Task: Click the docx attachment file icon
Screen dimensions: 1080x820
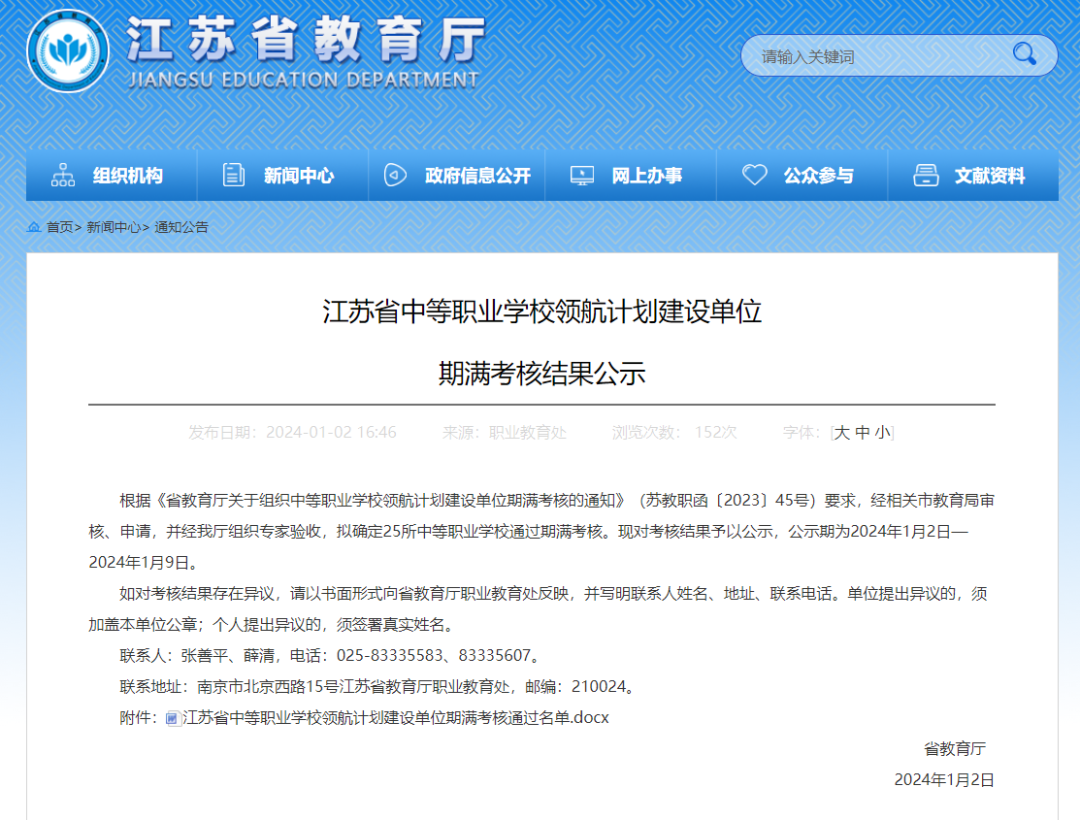Action: coord(173,718)
